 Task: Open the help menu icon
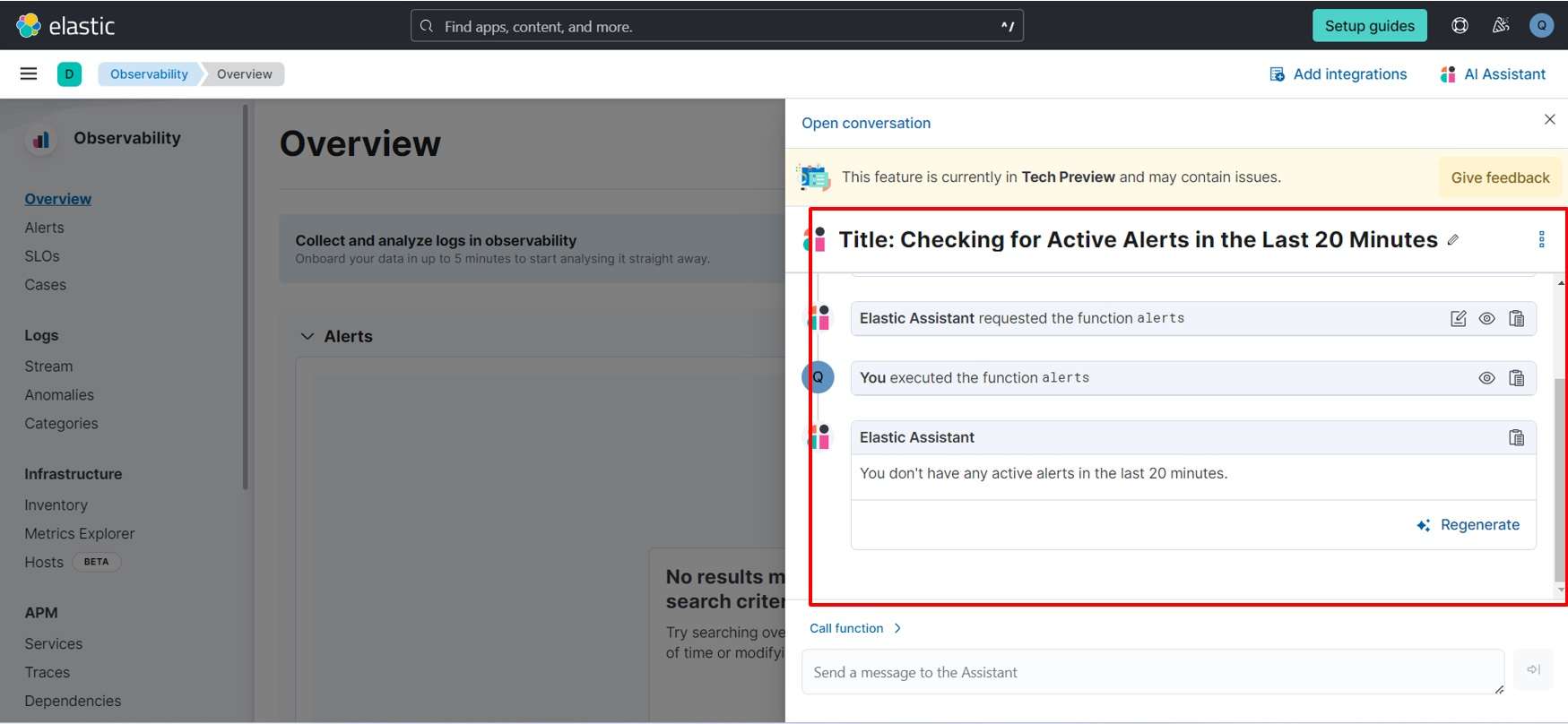(x=1460, y=25)
